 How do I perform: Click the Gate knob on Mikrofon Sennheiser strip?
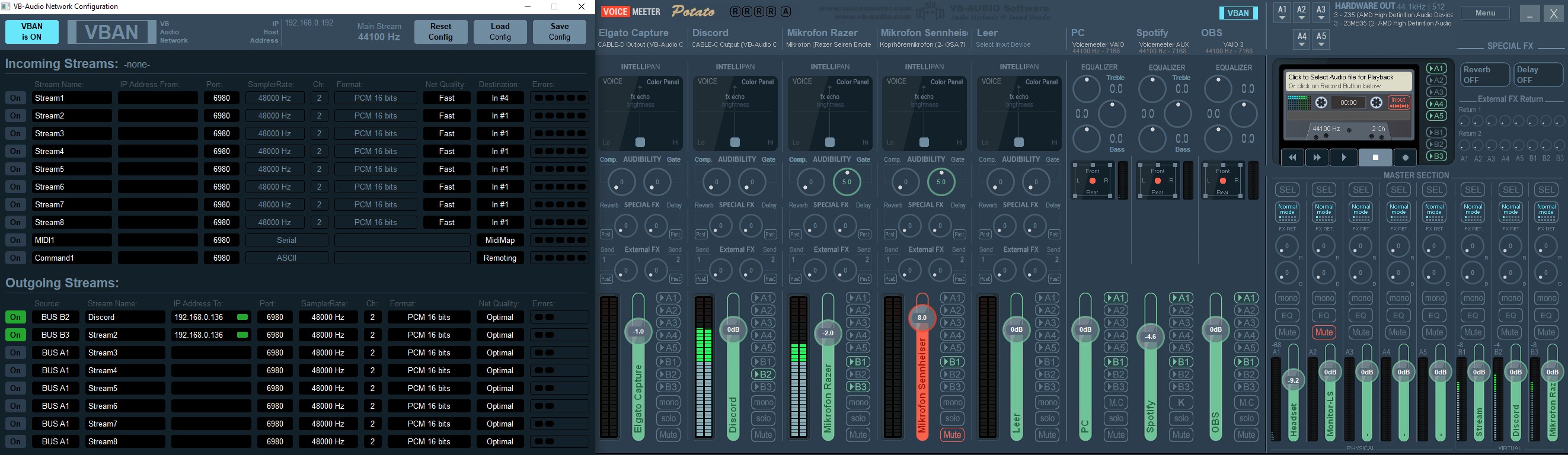pos(941,181)
